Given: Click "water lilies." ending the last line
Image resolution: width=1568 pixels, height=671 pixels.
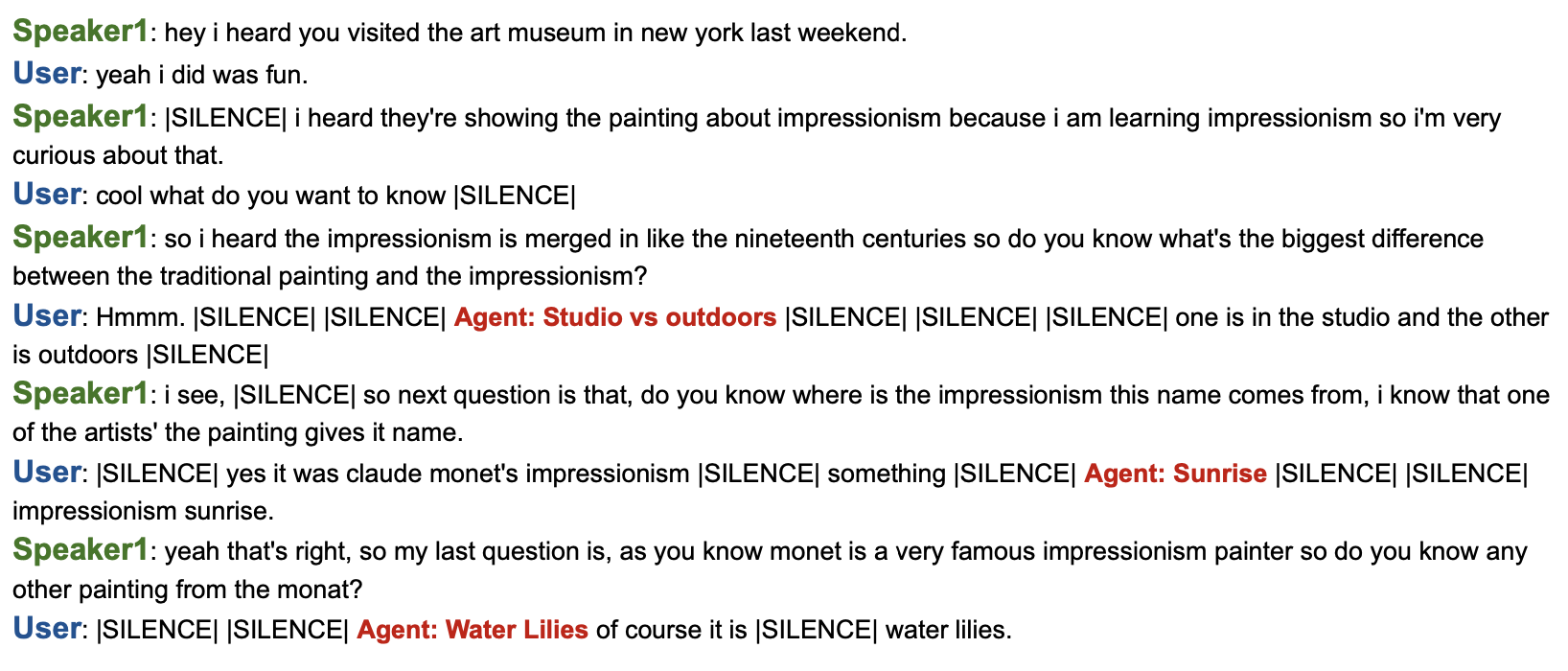Looking at the screenshot, I should pyautogui.click(x=948, y=630).
